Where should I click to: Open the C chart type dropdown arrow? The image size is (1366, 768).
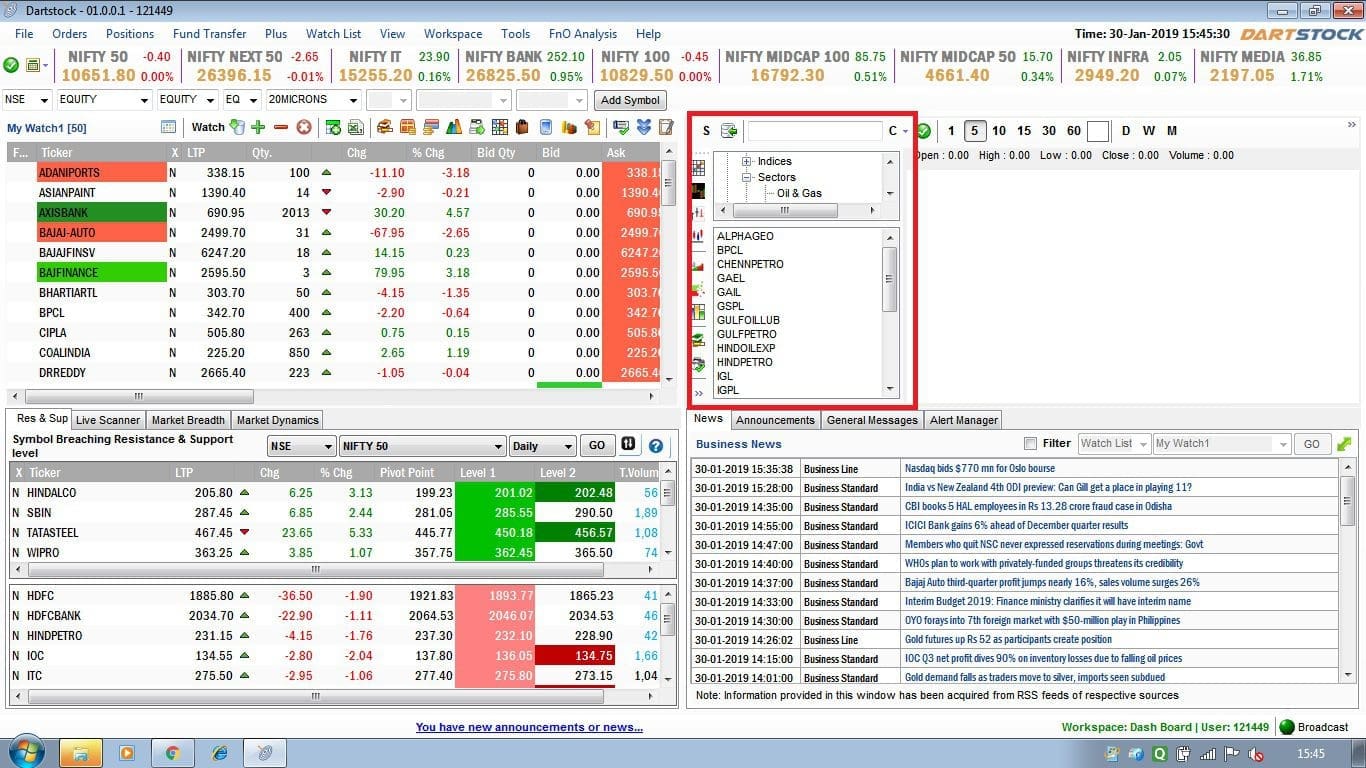(905, 131)
